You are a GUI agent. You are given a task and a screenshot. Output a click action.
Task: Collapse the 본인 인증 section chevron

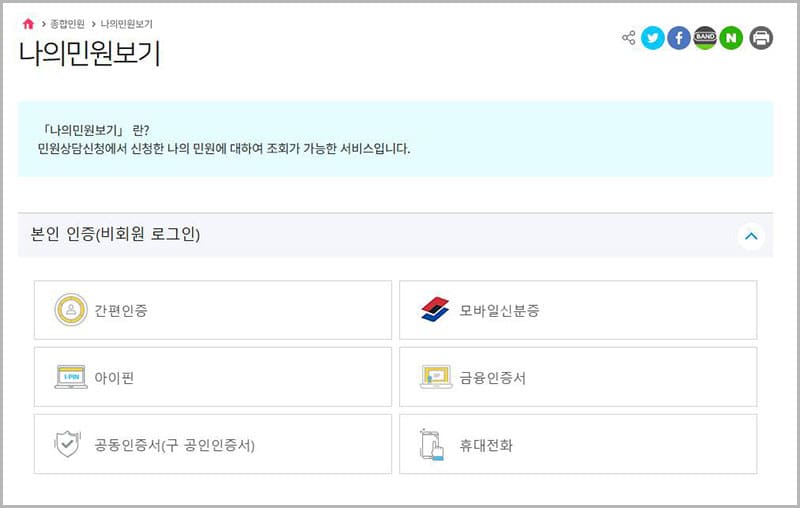pyautogui.click(x=751, y=236)
